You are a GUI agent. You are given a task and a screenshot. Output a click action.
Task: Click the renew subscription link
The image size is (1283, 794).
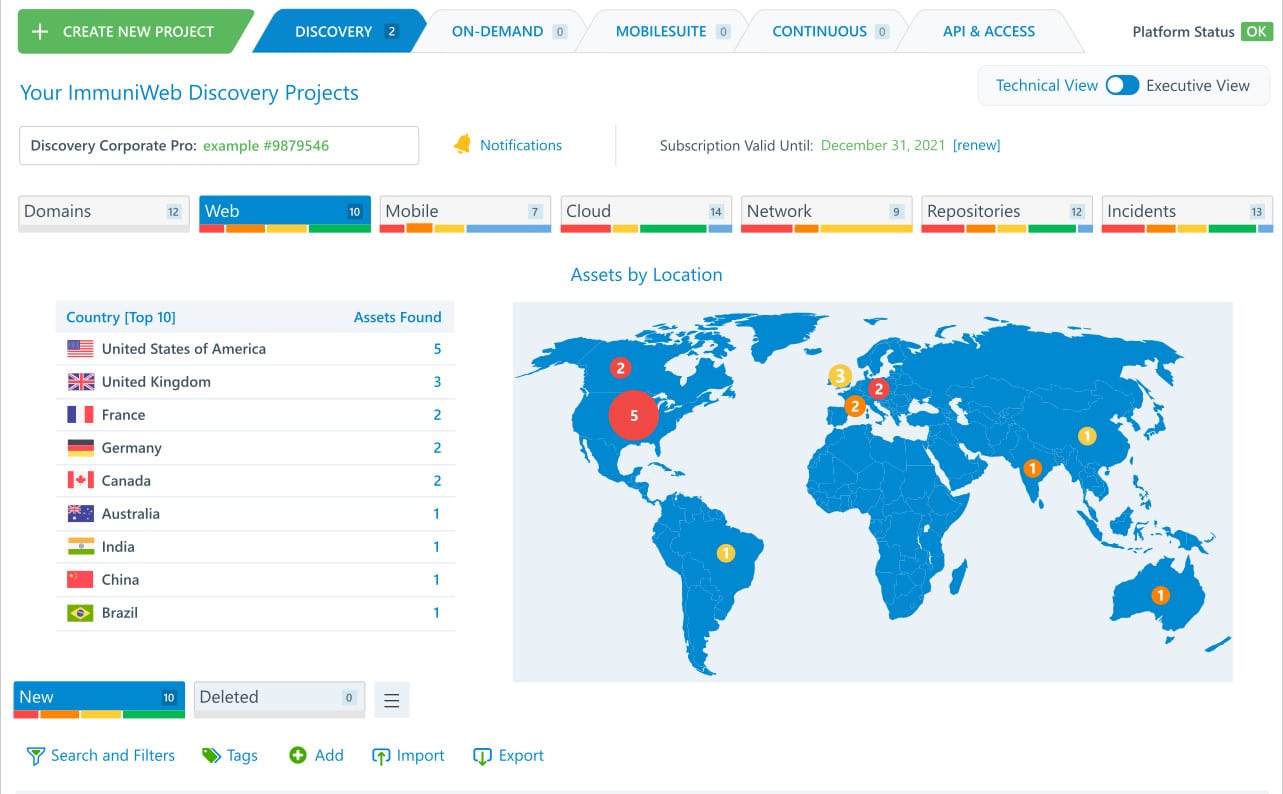tap(977, 145)
